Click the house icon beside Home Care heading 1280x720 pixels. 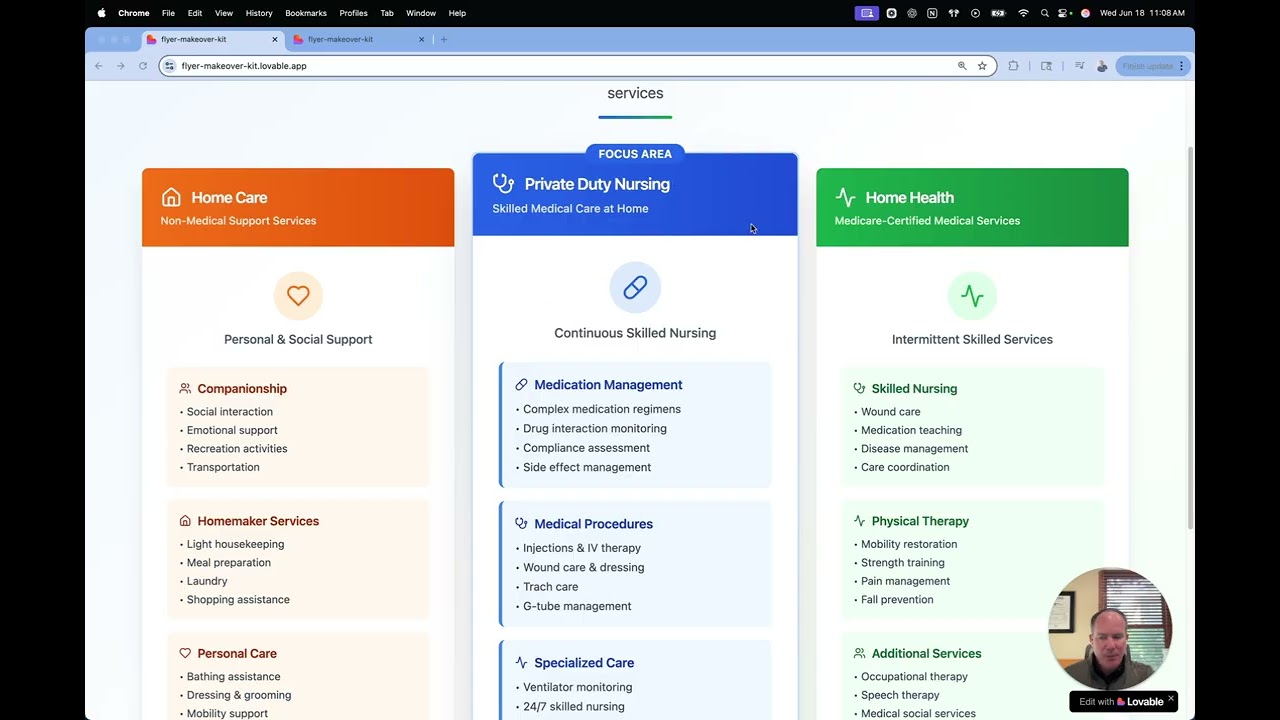pyautogui.click(x=171, y=197)
